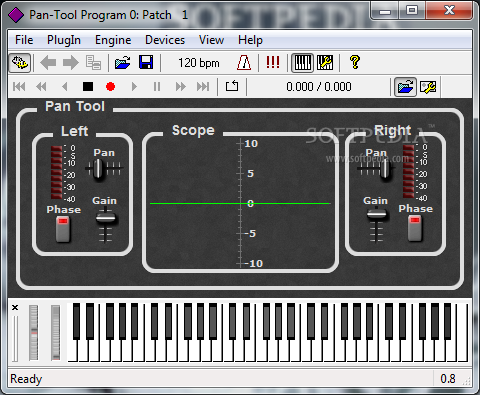The image size is (480, 395).
Task: Click the single step-back arrow button
Action: click(x=65, y=87)
